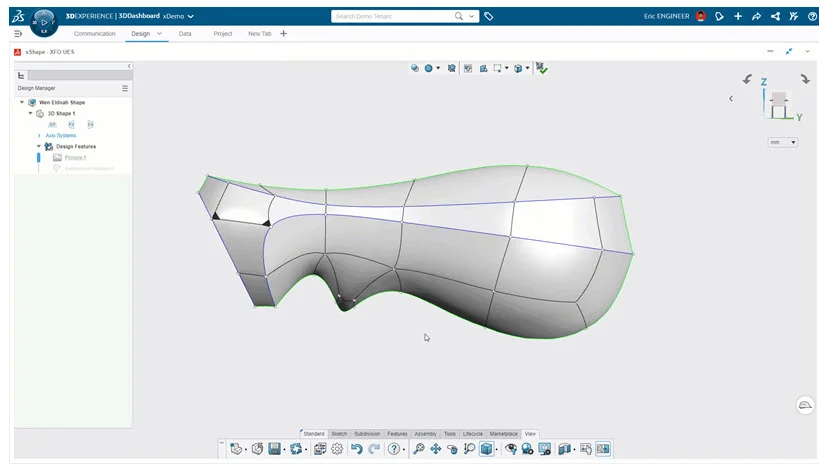Select Picture.1 in the design tree
819x464 pixels.
(75, 157)
